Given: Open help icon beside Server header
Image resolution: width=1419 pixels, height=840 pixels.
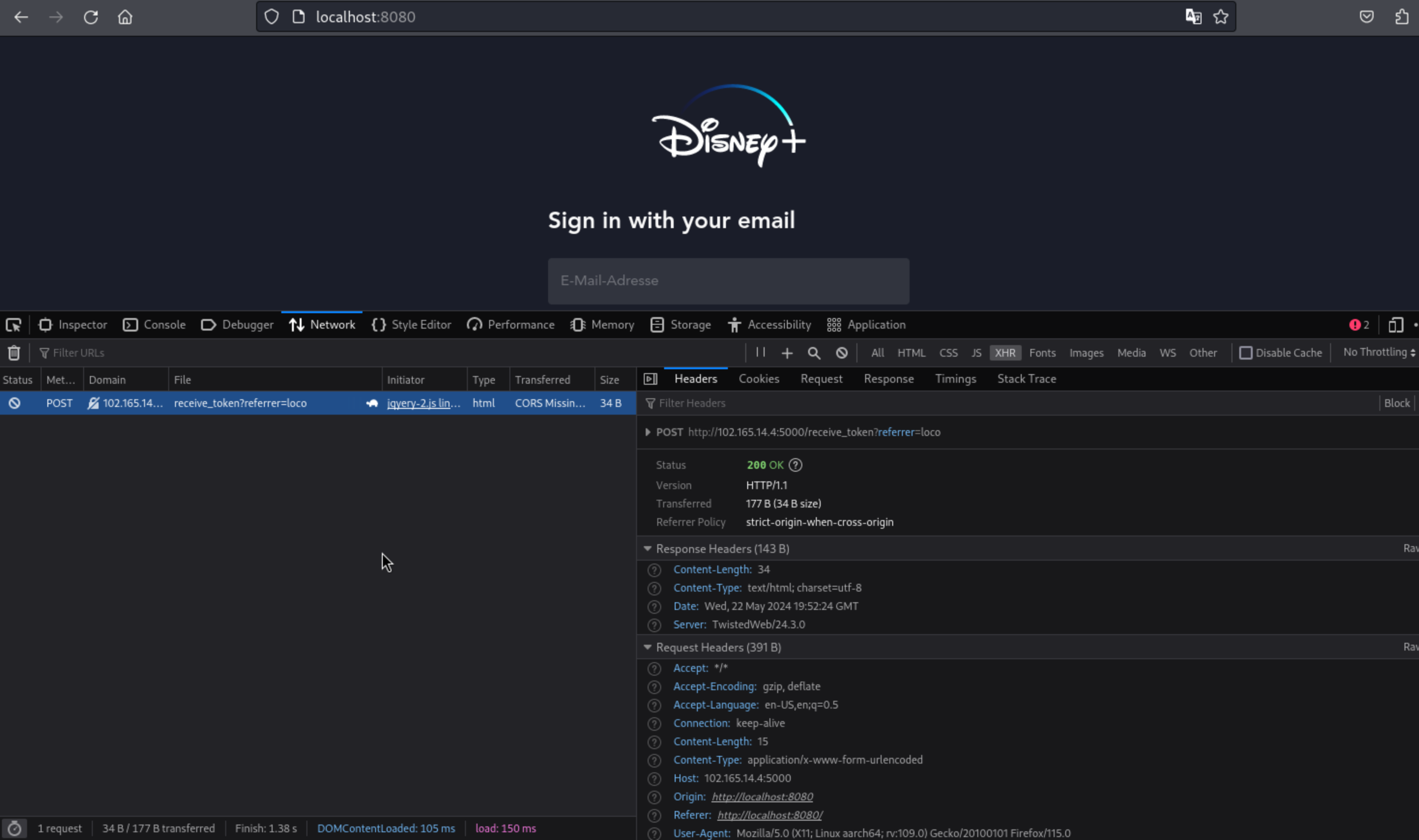Looking at the screenshot, I should (654, 625).
